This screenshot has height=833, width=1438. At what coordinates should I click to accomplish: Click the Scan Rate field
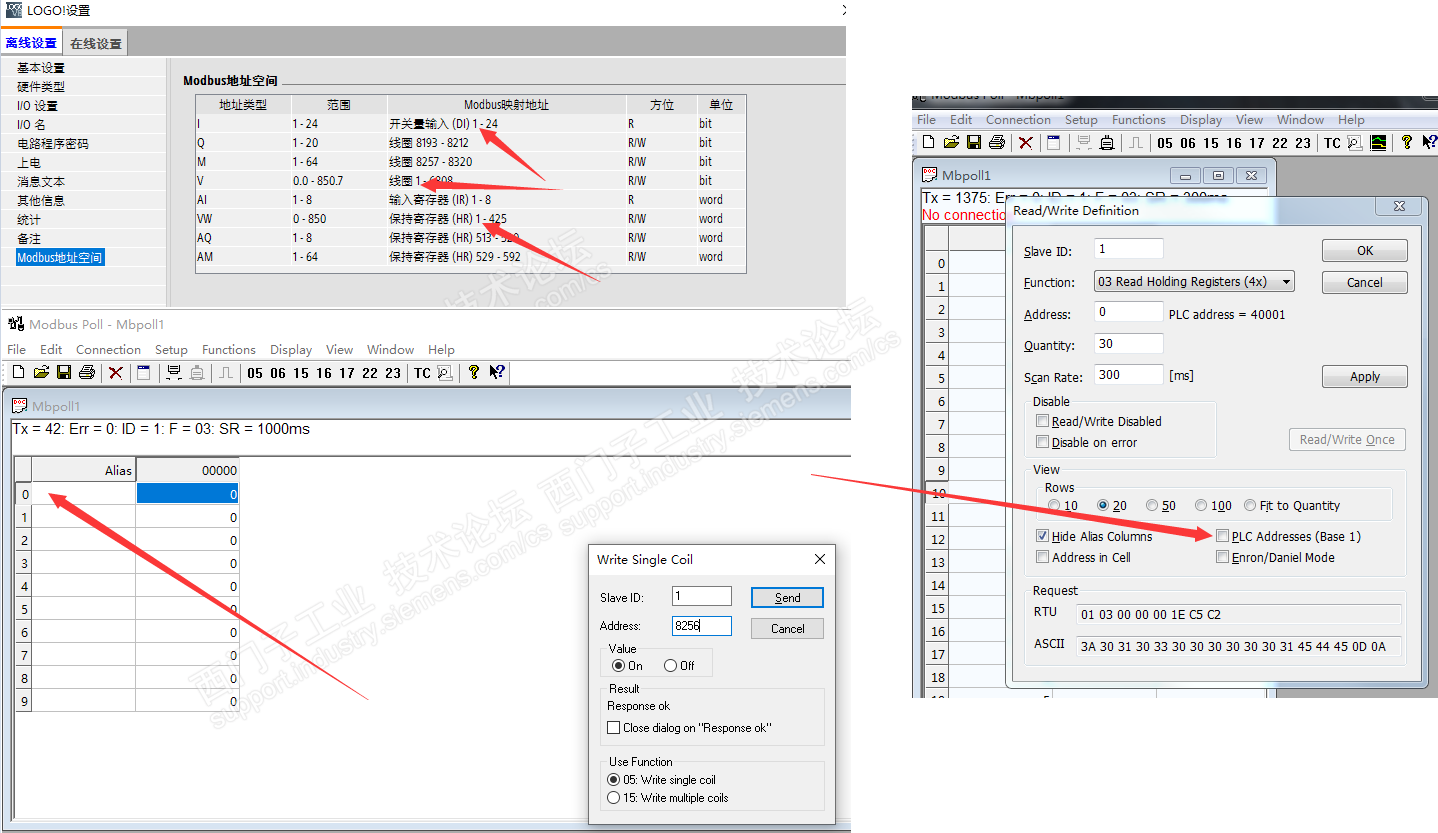click(1129, 375)
